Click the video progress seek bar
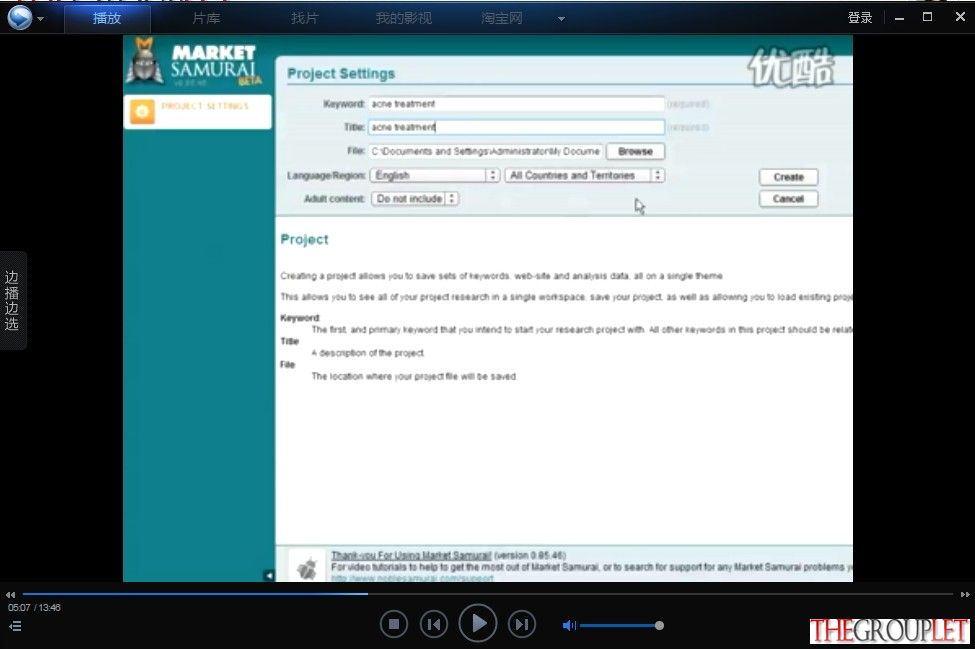 tap(488, 594)
